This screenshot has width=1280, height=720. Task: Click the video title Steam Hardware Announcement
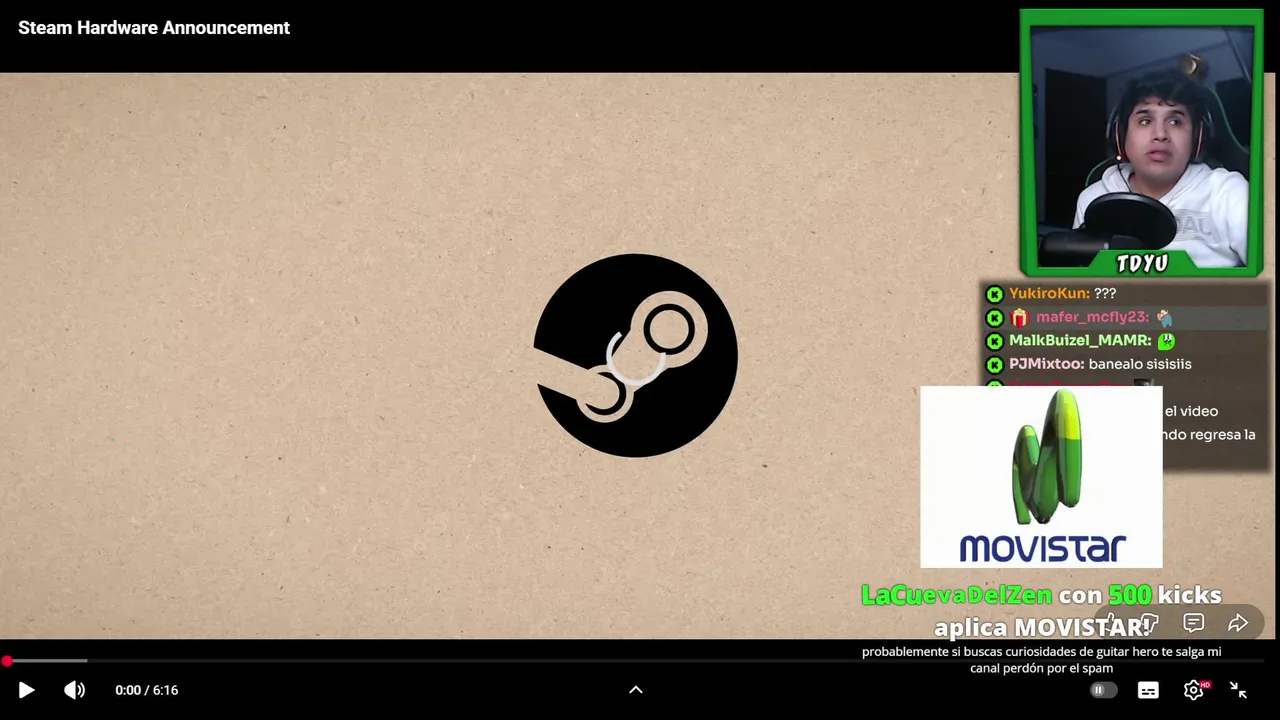pyautogui.click(x=154, y=28)
